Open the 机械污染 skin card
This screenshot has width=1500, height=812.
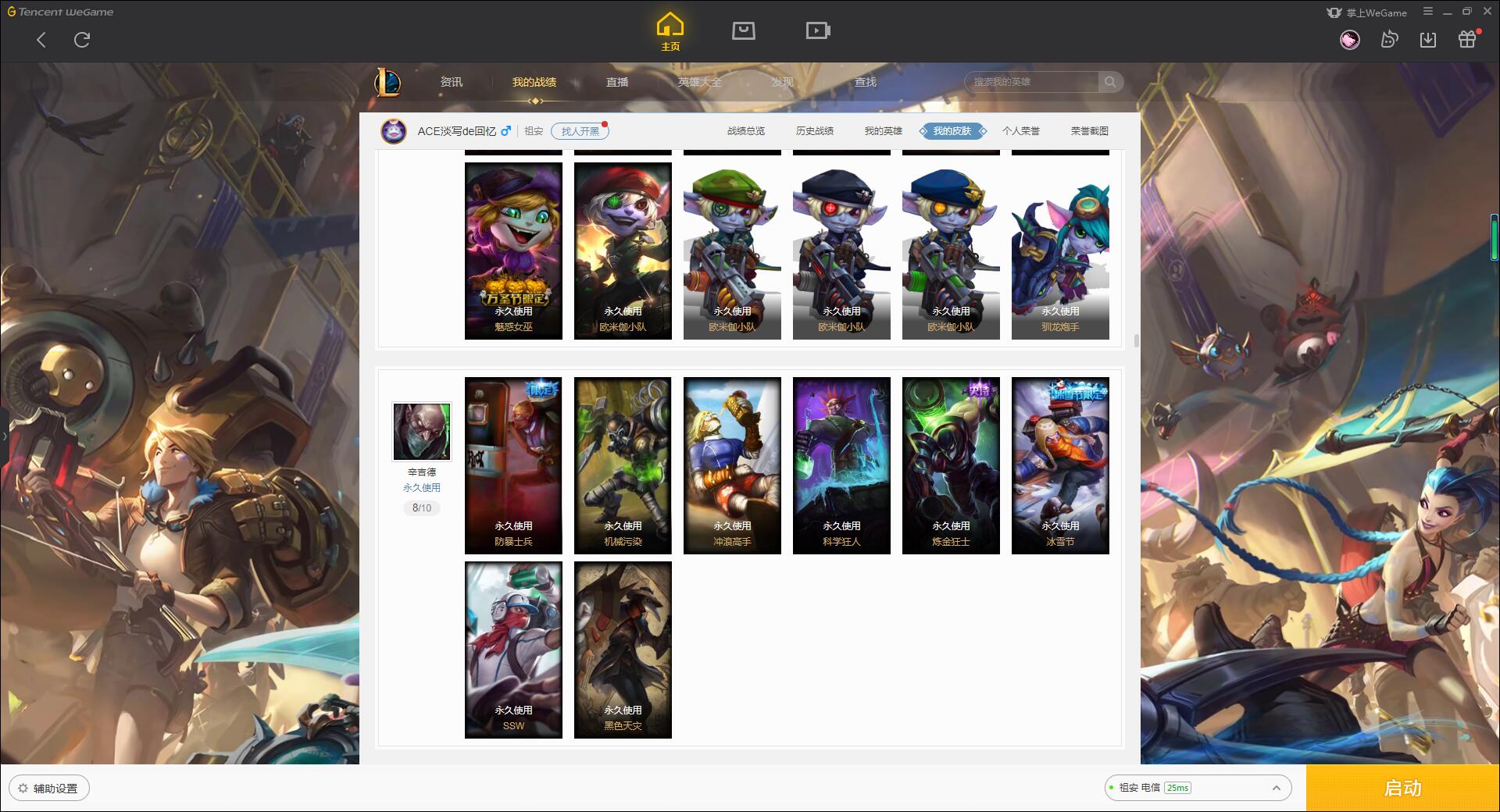(x=623, y=465)
